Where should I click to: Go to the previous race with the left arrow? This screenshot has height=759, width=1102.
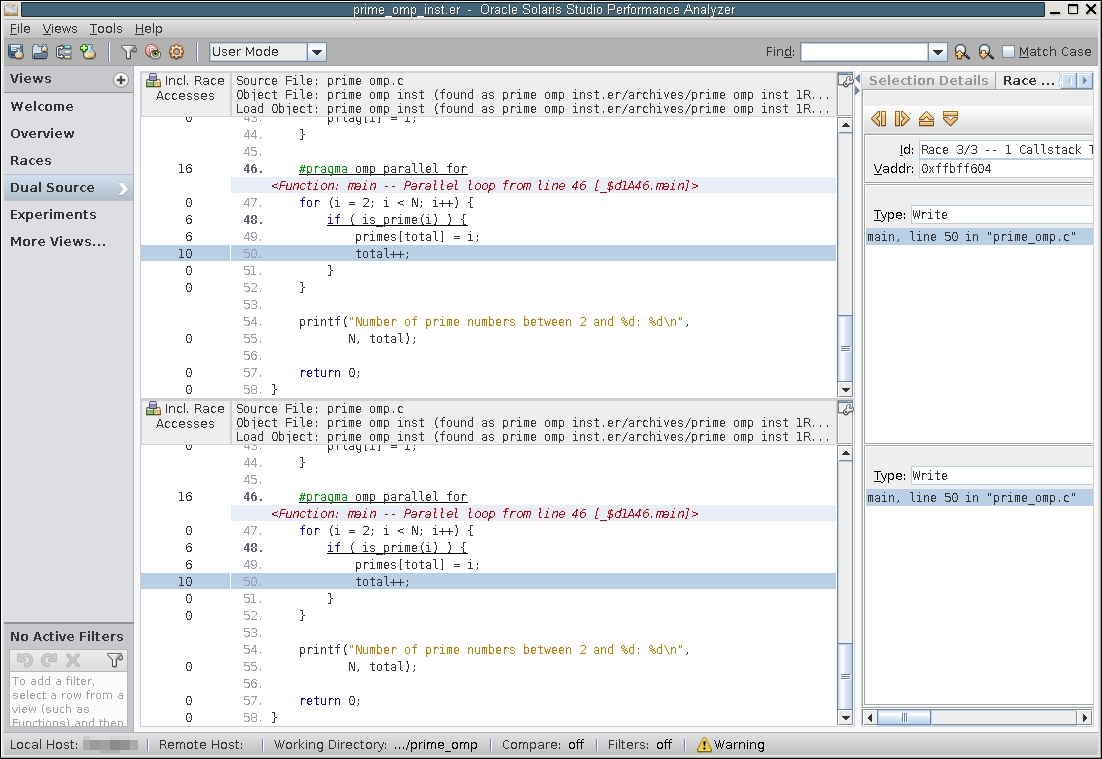point(879,119)
